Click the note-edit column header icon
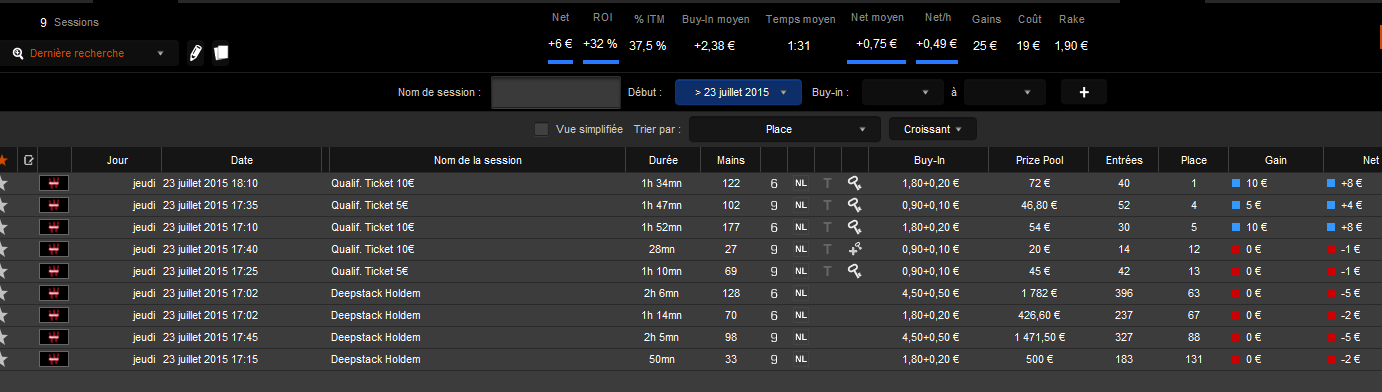This screenshot has height=392, width=1382. pyautogui.click(x=28, y=160)
